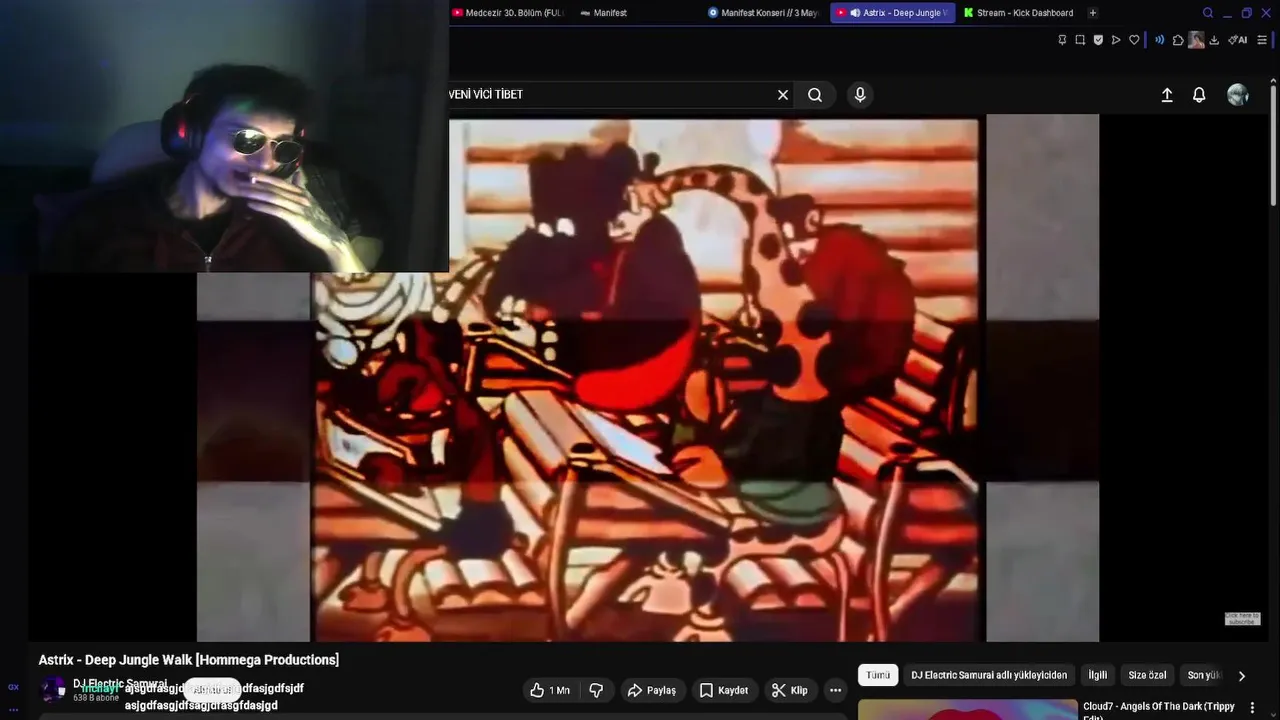
Task: Click DJ Electric Samurai channel avatar
Action: 53,689
